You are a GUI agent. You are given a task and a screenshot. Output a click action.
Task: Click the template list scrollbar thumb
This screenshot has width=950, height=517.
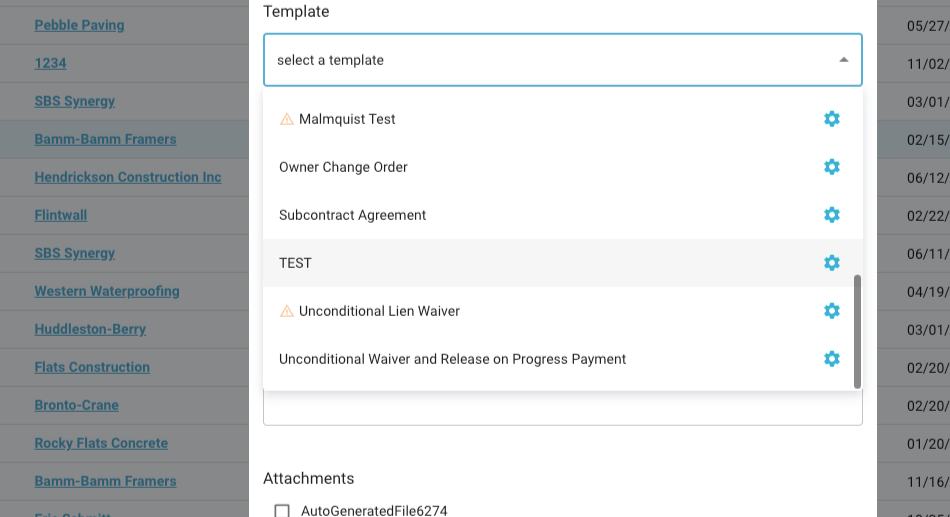tap(857, 330)
